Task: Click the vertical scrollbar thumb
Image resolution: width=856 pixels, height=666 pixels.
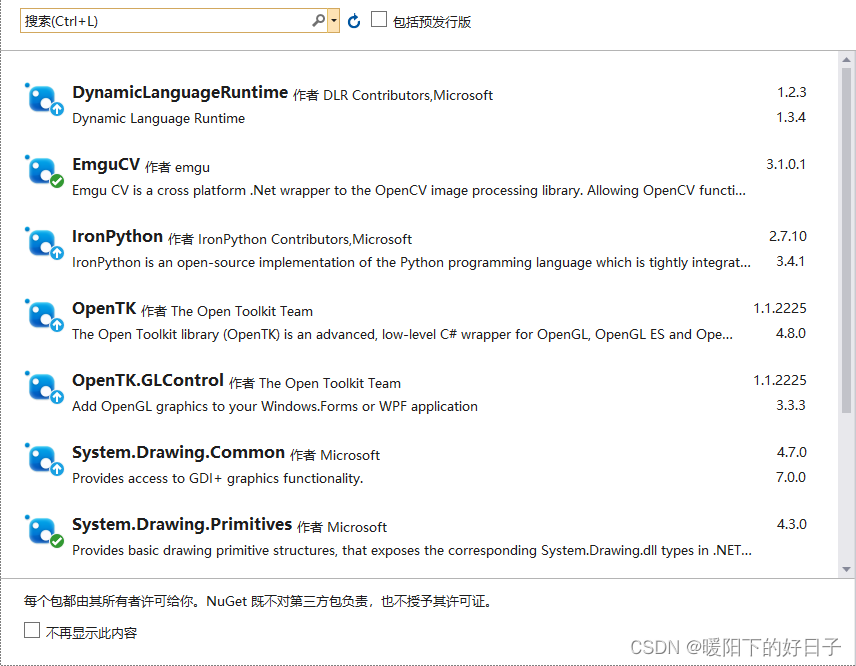Action: [846, 240]
